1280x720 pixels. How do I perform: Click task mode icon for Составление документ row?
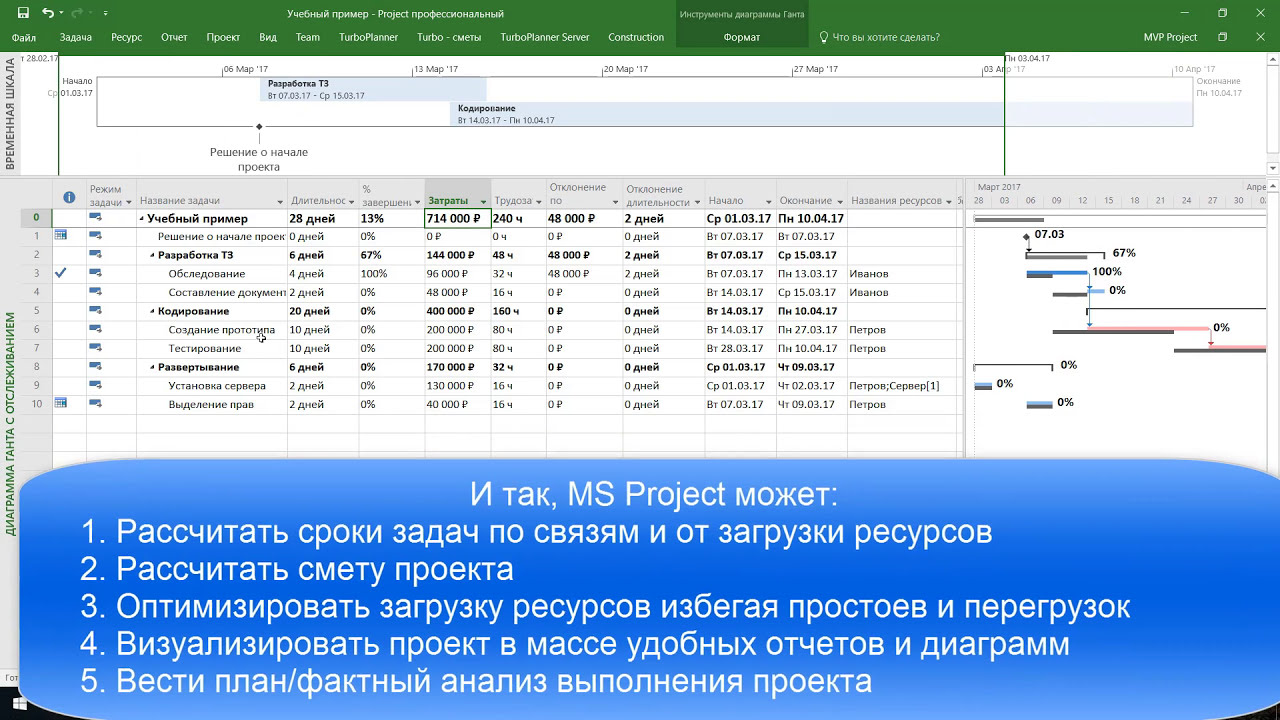(x=96, y=292)
